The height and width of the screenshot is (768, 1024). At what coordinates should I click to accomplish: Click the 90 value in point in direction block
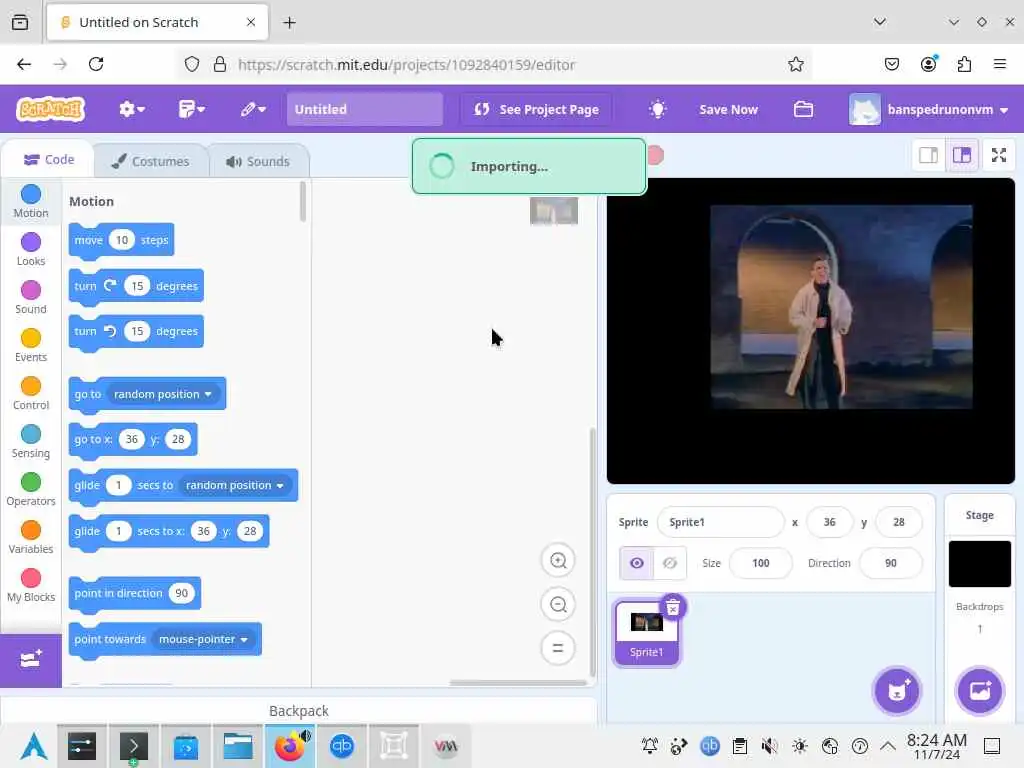[x=182, y=594]
